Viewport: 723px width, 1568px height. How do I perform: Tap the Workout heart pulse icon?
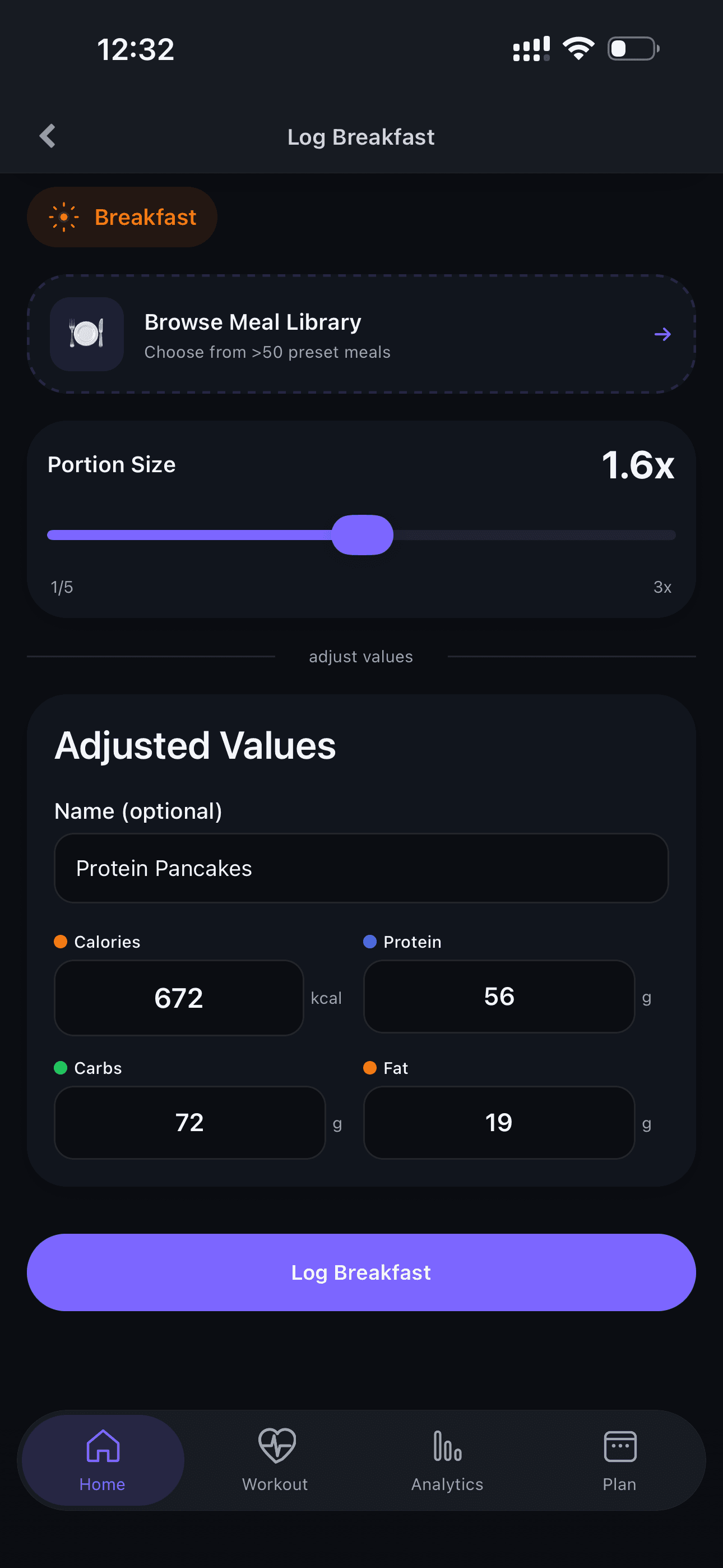(x=276, y=1445)
